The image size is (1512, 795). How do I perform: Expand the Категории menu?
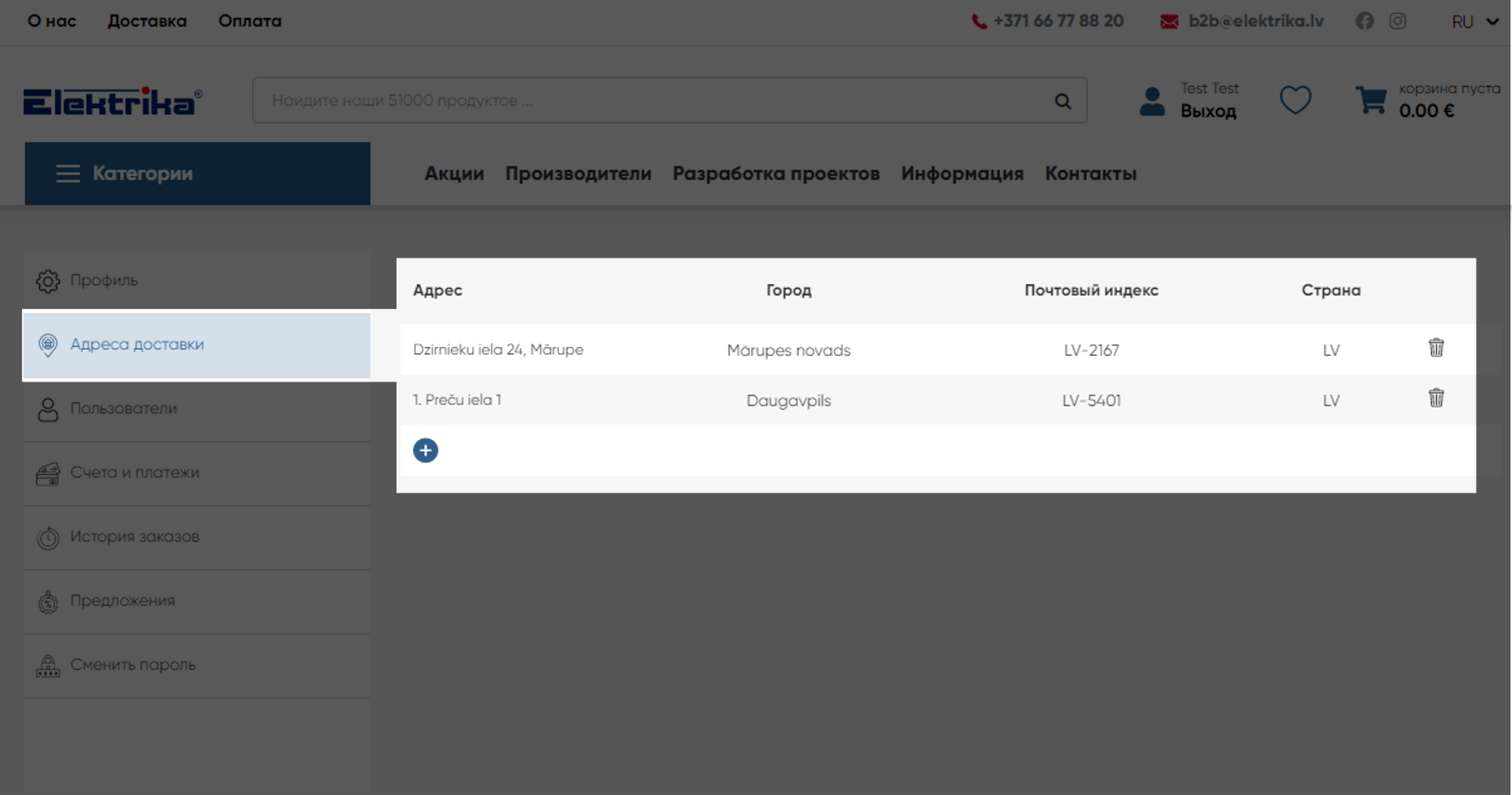(x=197, y=174)
